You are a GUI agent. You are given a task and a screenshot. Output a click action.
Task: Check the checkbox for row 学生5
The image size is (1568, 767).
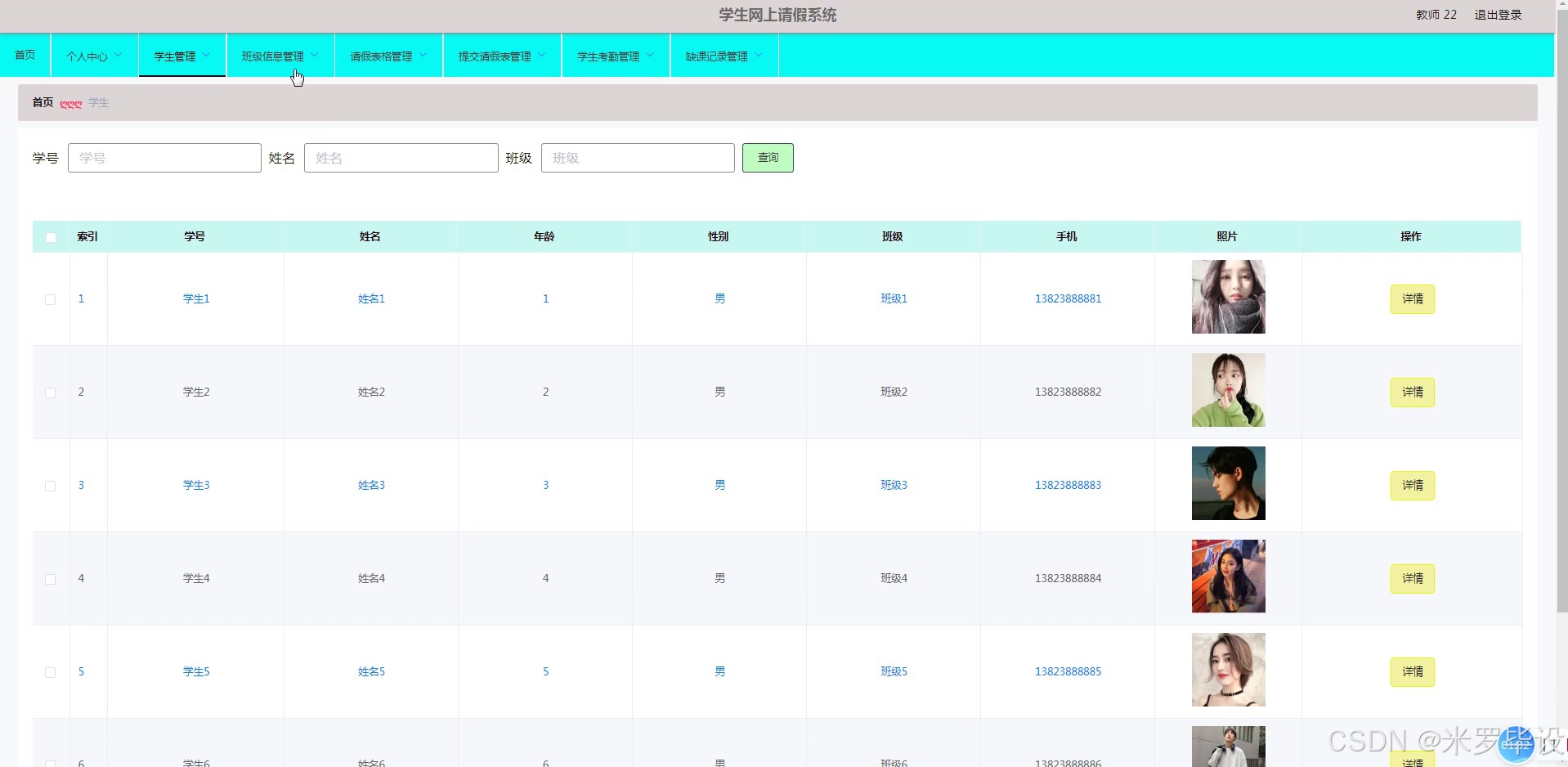[x=50, y=672]
